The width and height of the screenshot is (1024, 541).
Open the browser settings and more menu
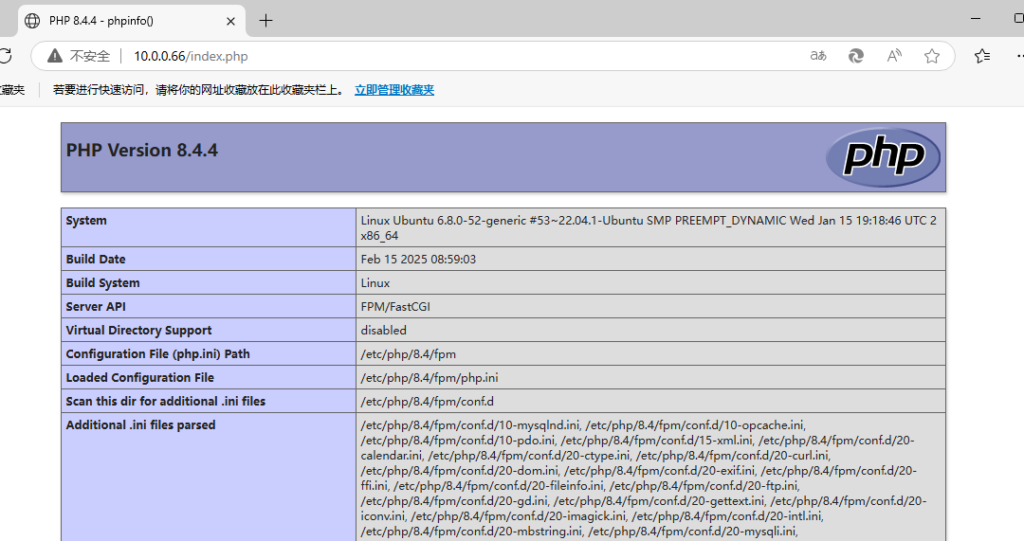pyautogui.click(x=1020, y=56)
